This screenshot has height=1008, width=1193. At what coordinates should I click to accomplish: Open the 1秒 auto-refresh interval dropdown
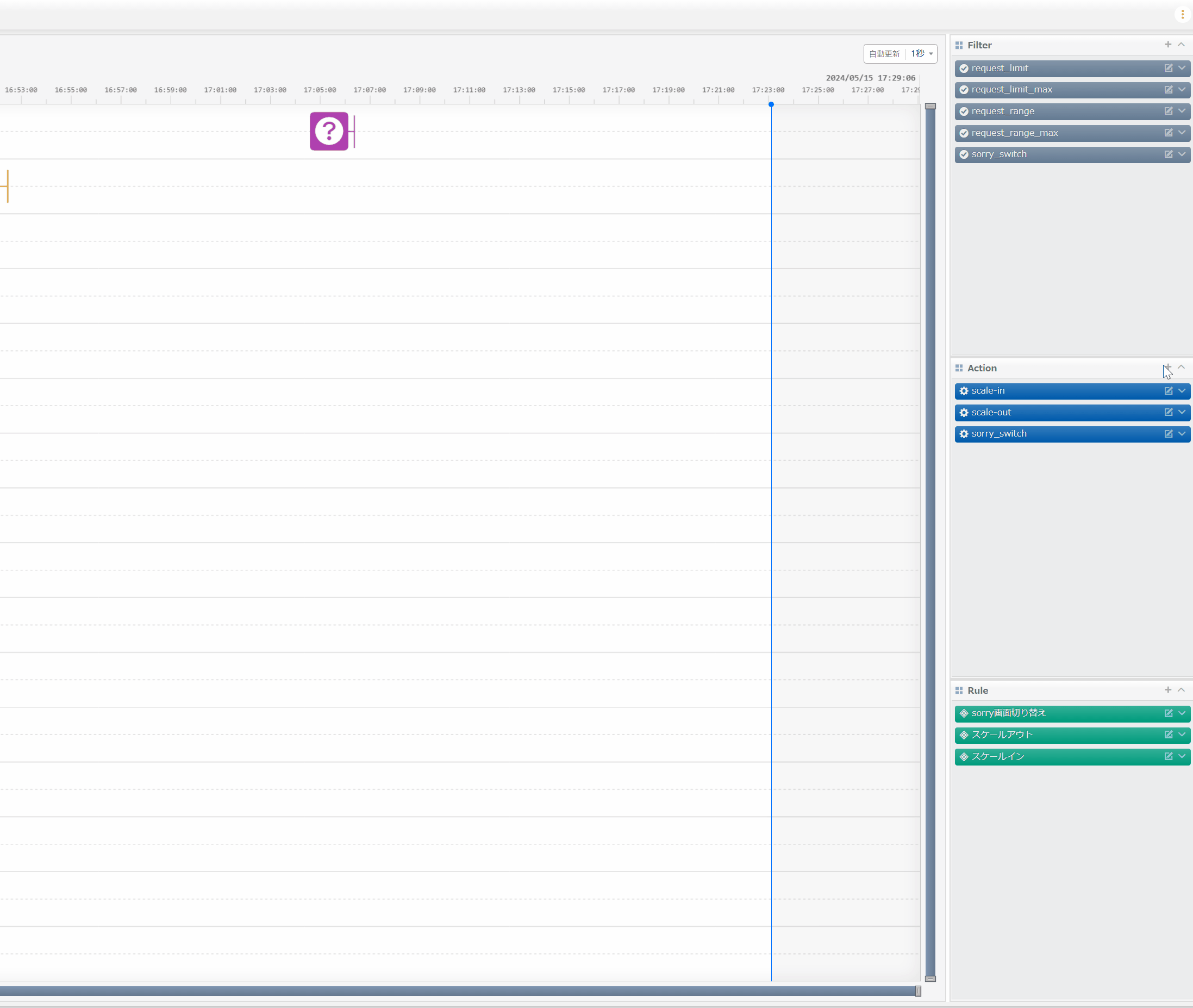tap(922, 54)
